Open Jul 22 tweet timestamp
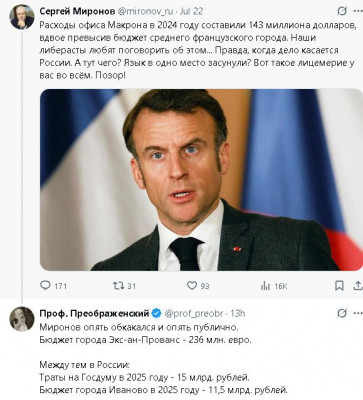 (192, 11)
